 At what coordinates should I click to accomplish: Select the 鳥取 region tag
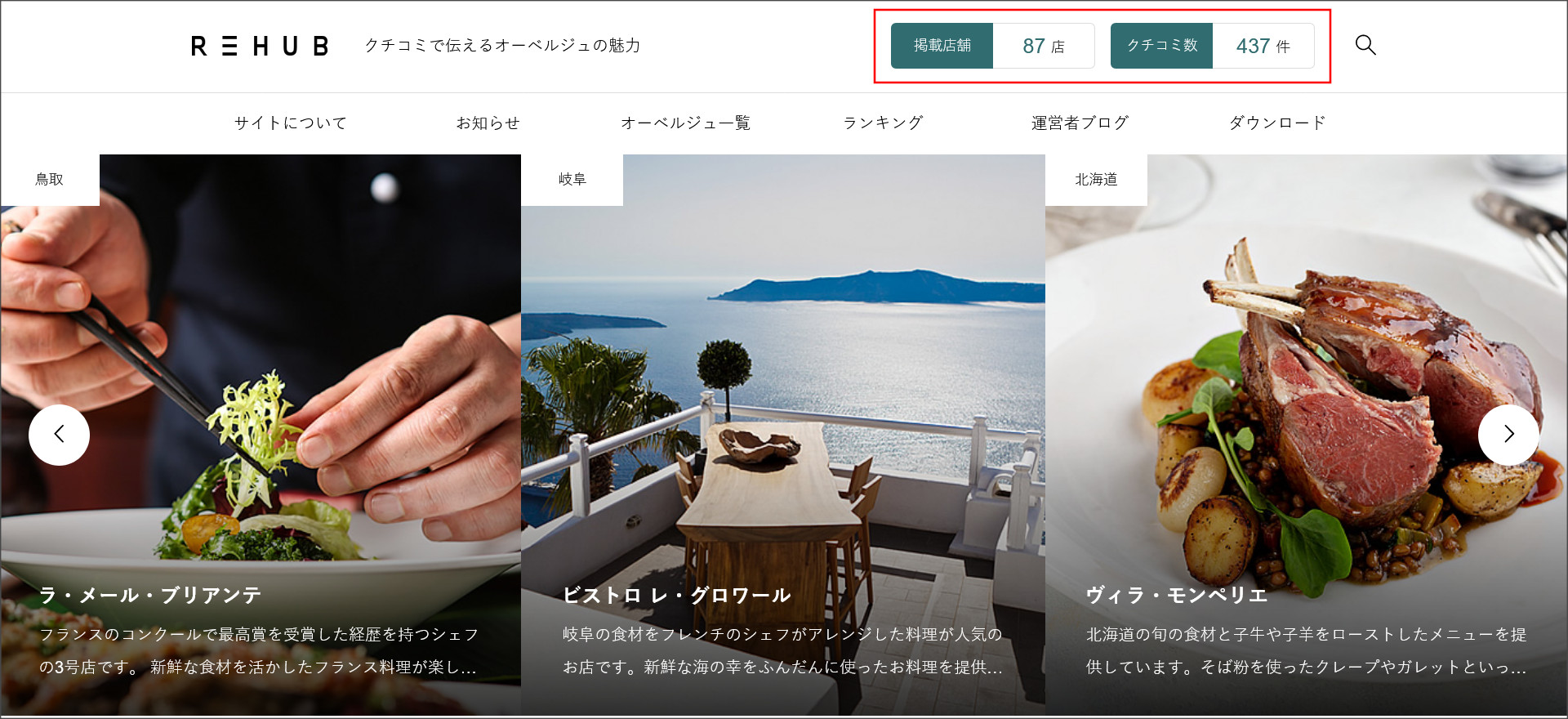pyautogui.click(x=50, y=180)
